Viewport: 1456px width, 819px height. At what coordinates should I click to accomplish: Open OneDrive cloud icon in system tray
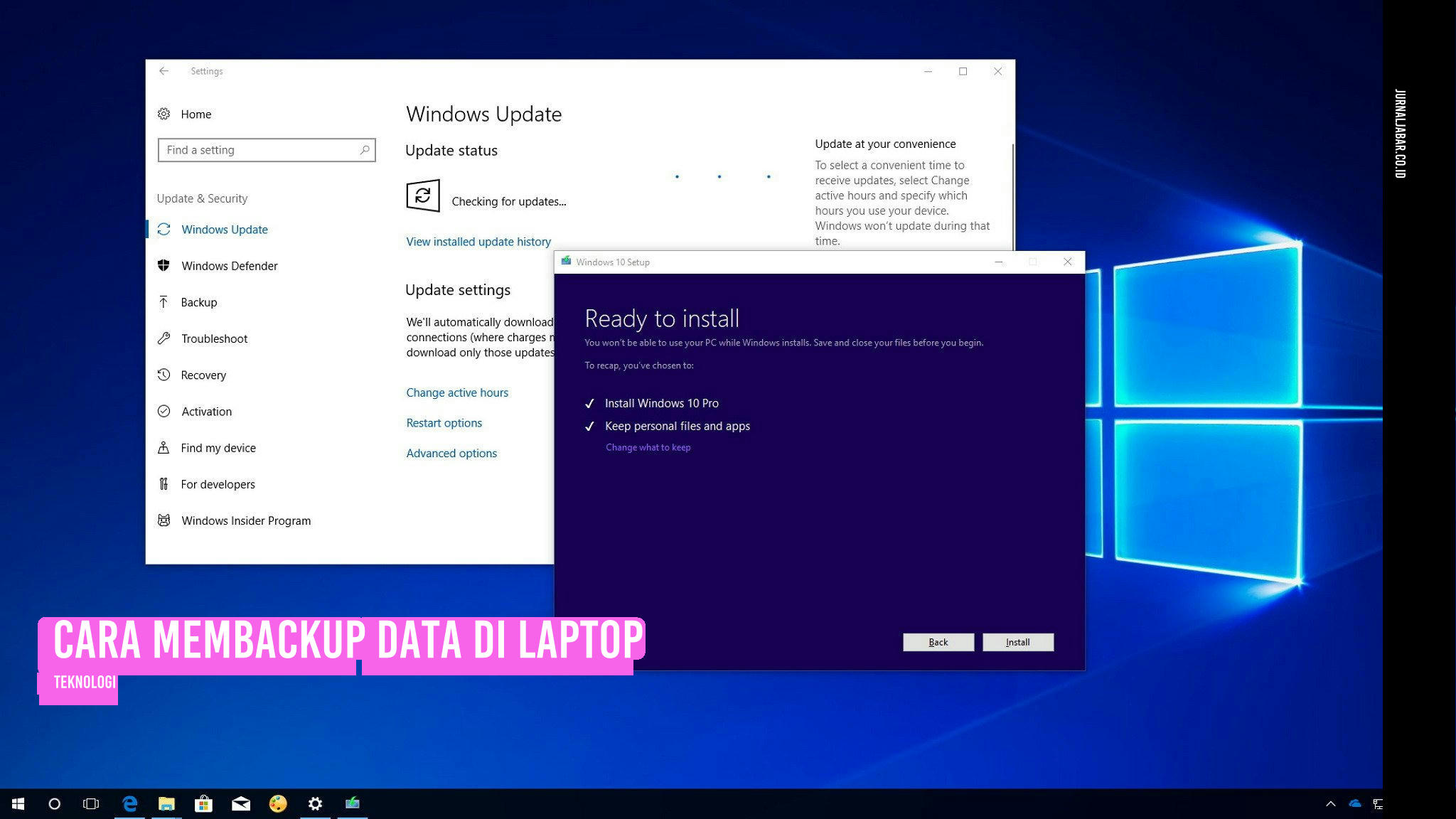coord(1355,803)
